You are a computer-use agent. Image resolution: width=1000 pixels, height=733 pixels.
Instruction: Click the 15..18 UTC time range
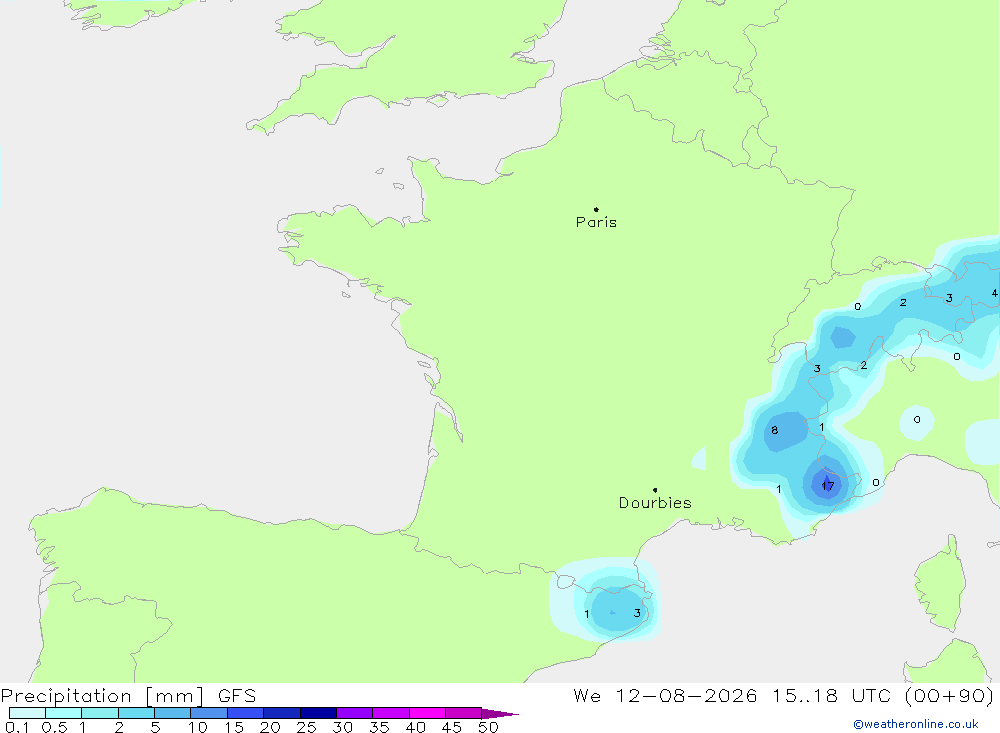[x=831, y=696]
